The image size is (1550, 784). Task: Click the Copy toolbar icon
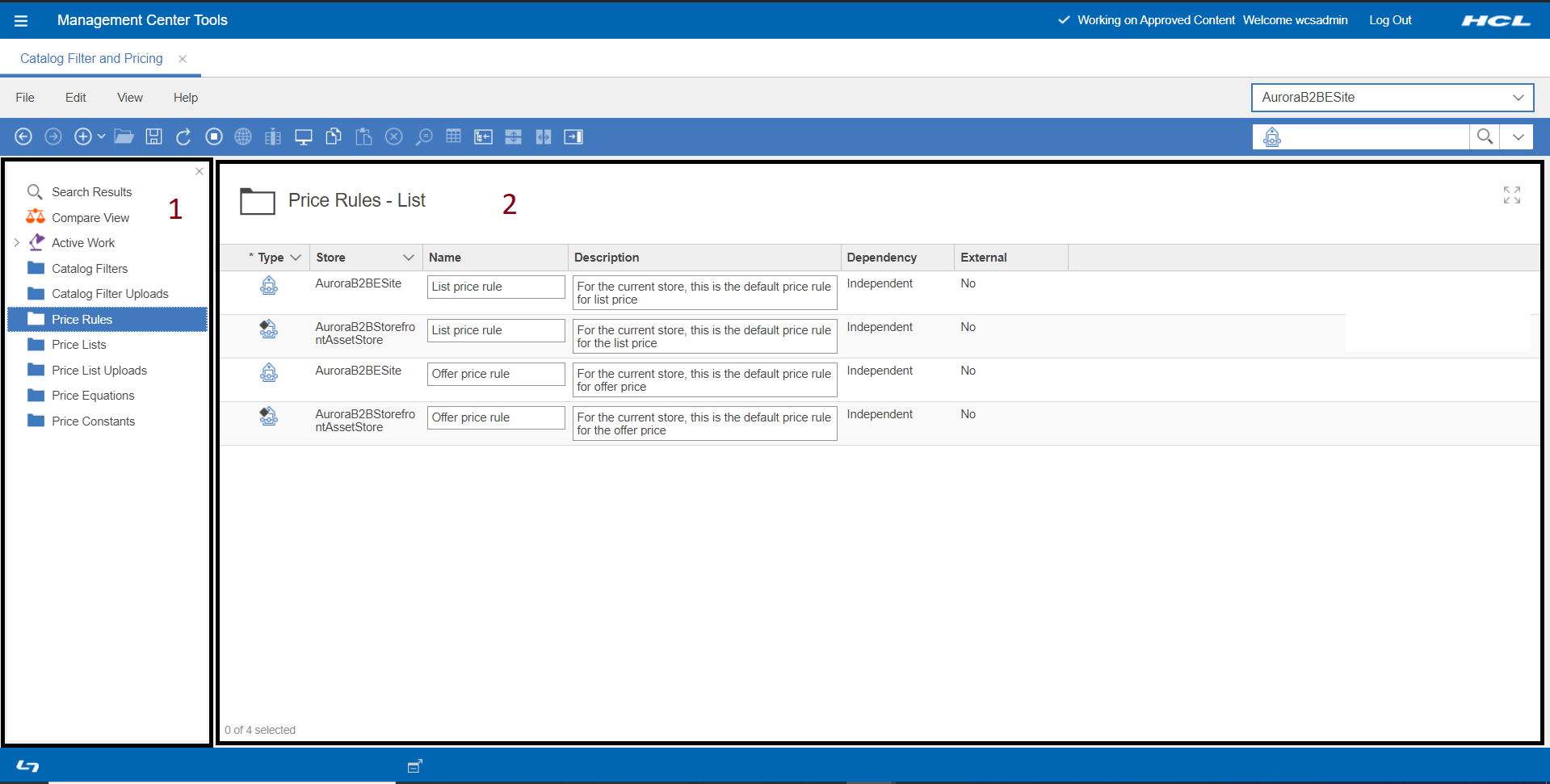[x=334, y=136]
